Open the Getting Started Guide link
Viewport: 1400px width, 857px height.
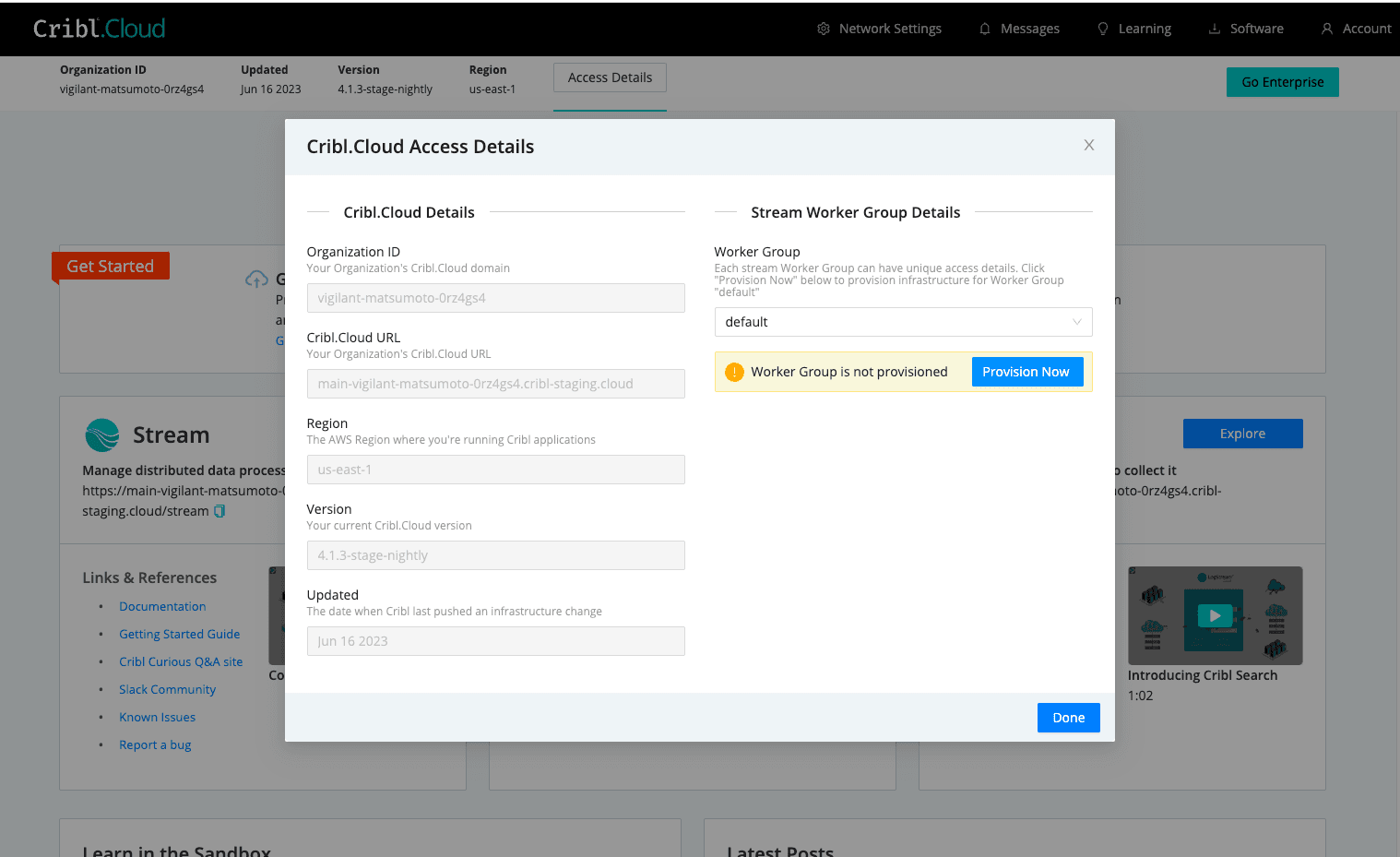click(x=179, y=634)
